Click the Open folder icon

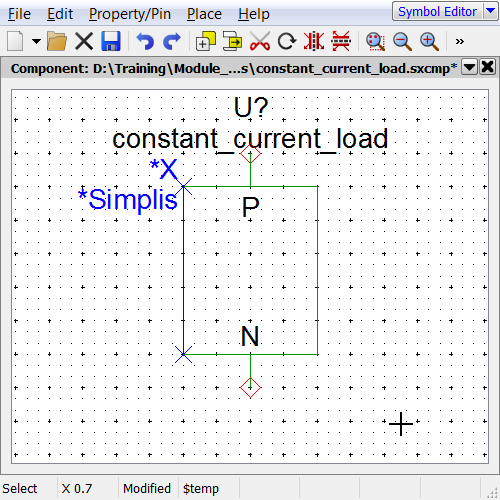point(57,41)
